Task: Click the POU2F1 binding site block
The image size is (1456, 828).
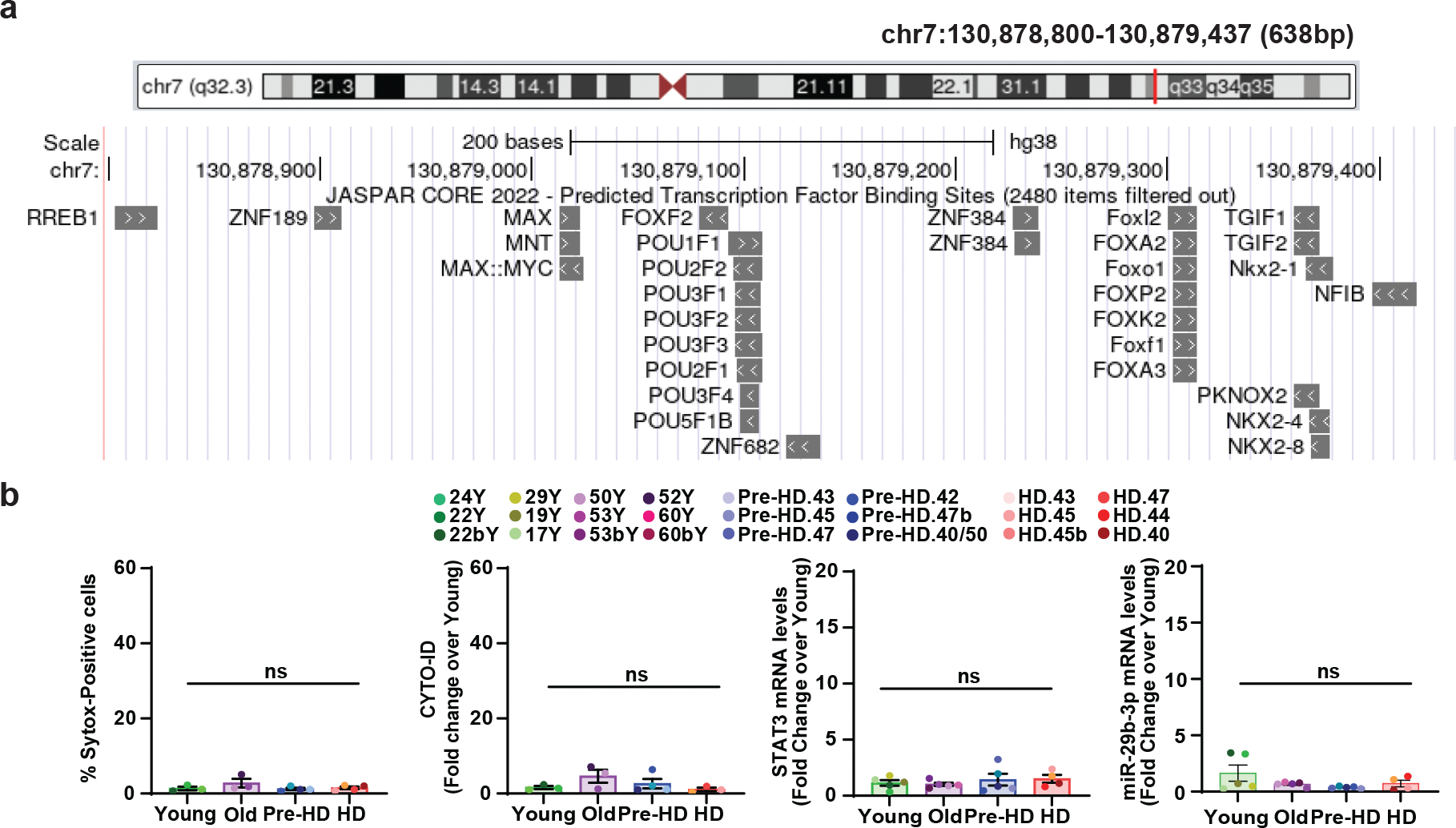Action: coord(748,370)
